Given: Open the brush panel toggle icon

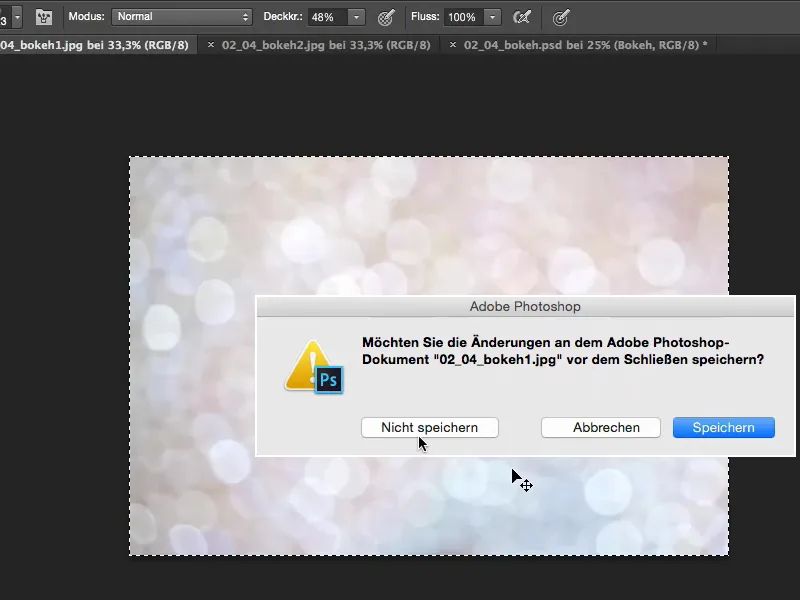Looking at the screenshot, I should click(x=44, y=17).
